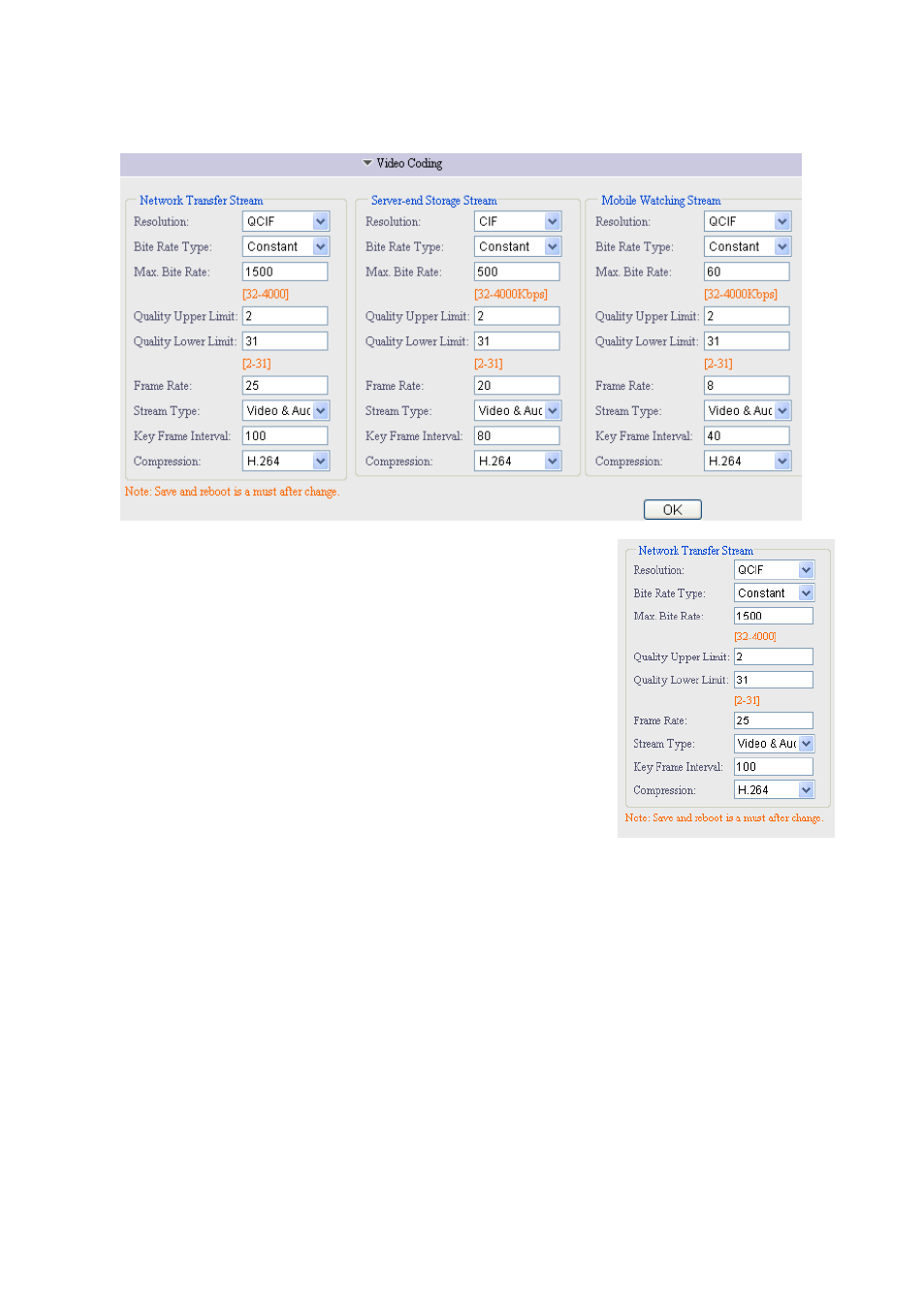Screen dimensions: 924x1311
Task: Click the Video Coding header title
Action: (409, 163)
